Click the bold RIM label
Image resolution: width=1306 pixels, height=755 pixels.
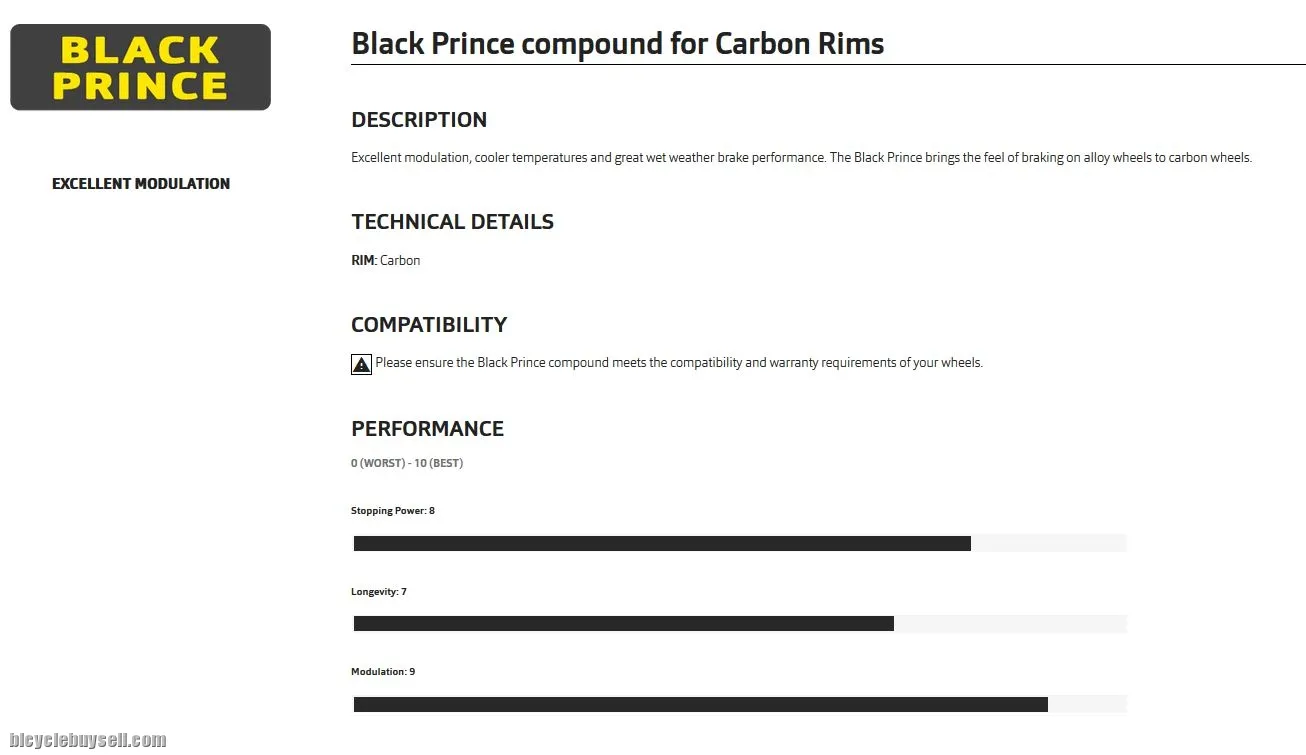[363, 261]
